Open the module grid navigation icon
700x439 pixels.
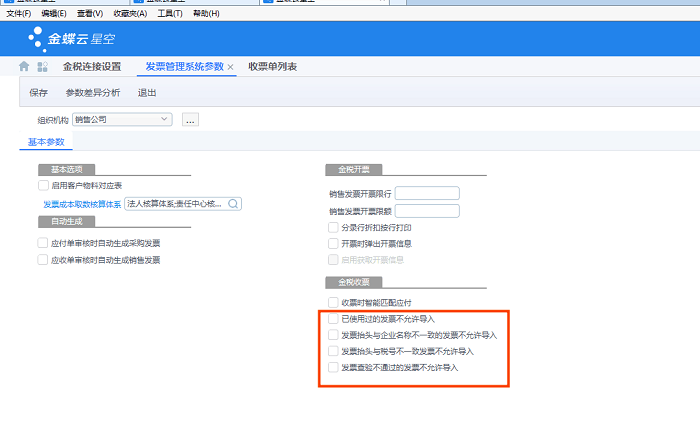(x=42, y=67)
